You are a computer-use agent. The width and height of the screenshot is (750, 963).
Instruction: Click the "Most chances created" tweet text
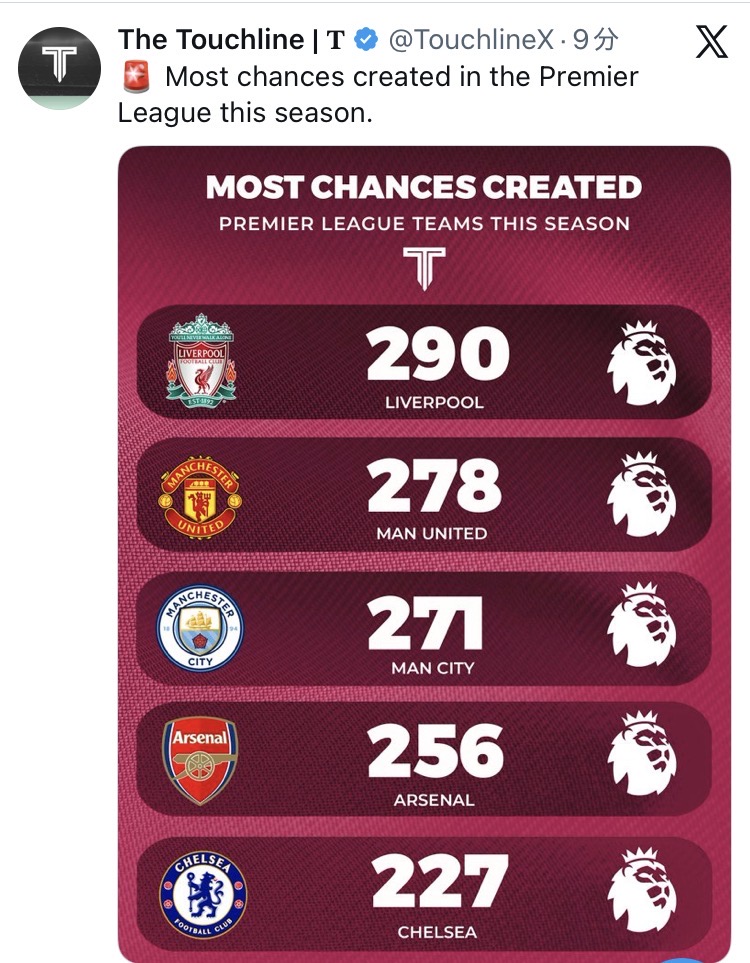tap(378, 94)
